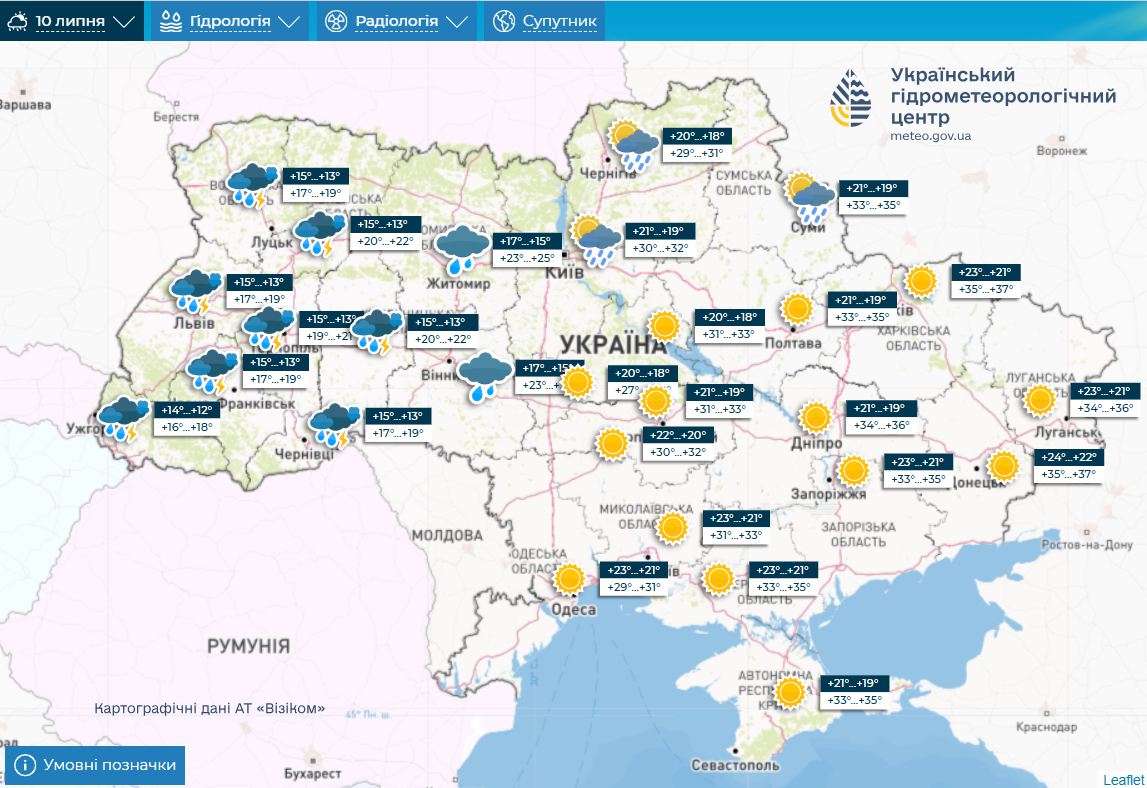Click the thunderstorm icon near Chernivtsi
The image size is (1147, 788).
335,425
